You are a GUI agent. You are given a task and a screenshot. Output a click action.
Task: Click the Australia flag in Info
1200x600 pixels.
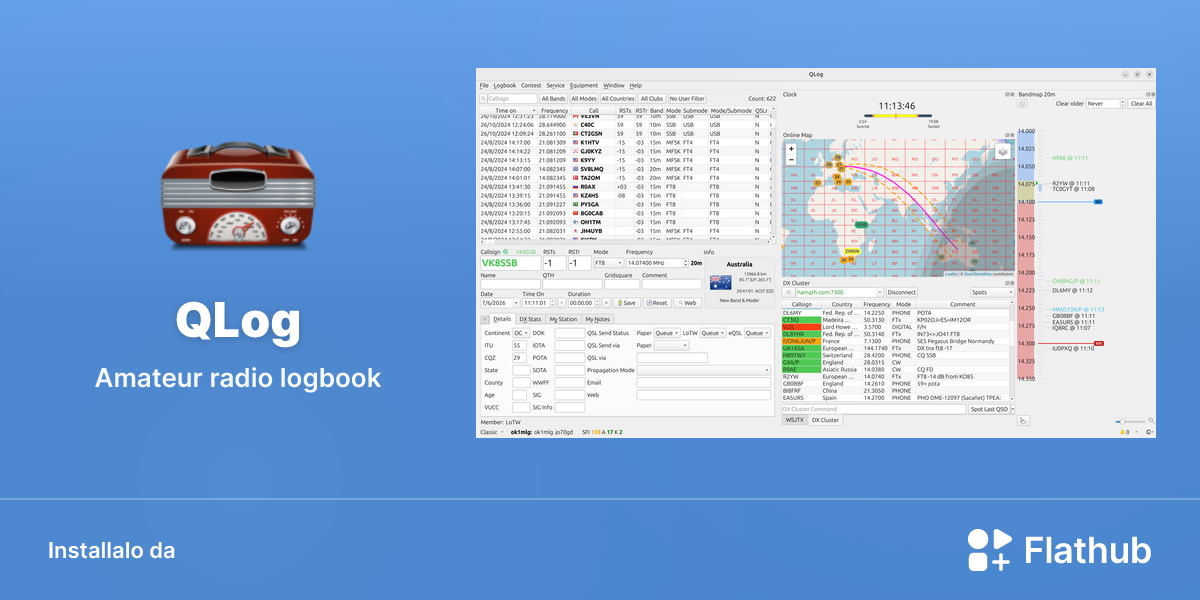point(720,282)
